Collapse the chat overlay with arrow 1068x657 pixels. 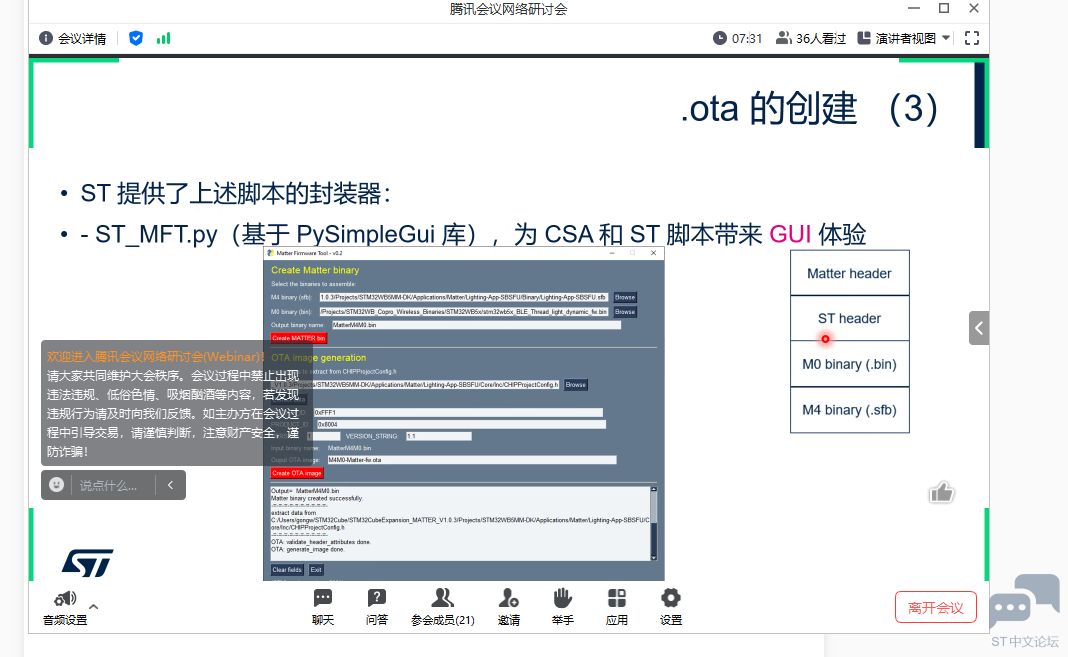click(x=170, y=485)
